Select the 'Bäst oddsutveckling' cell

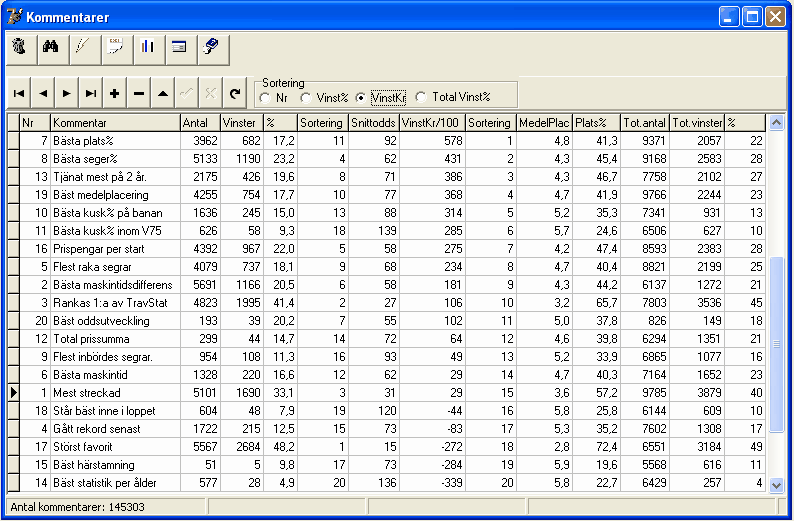(x=115, y=320)
